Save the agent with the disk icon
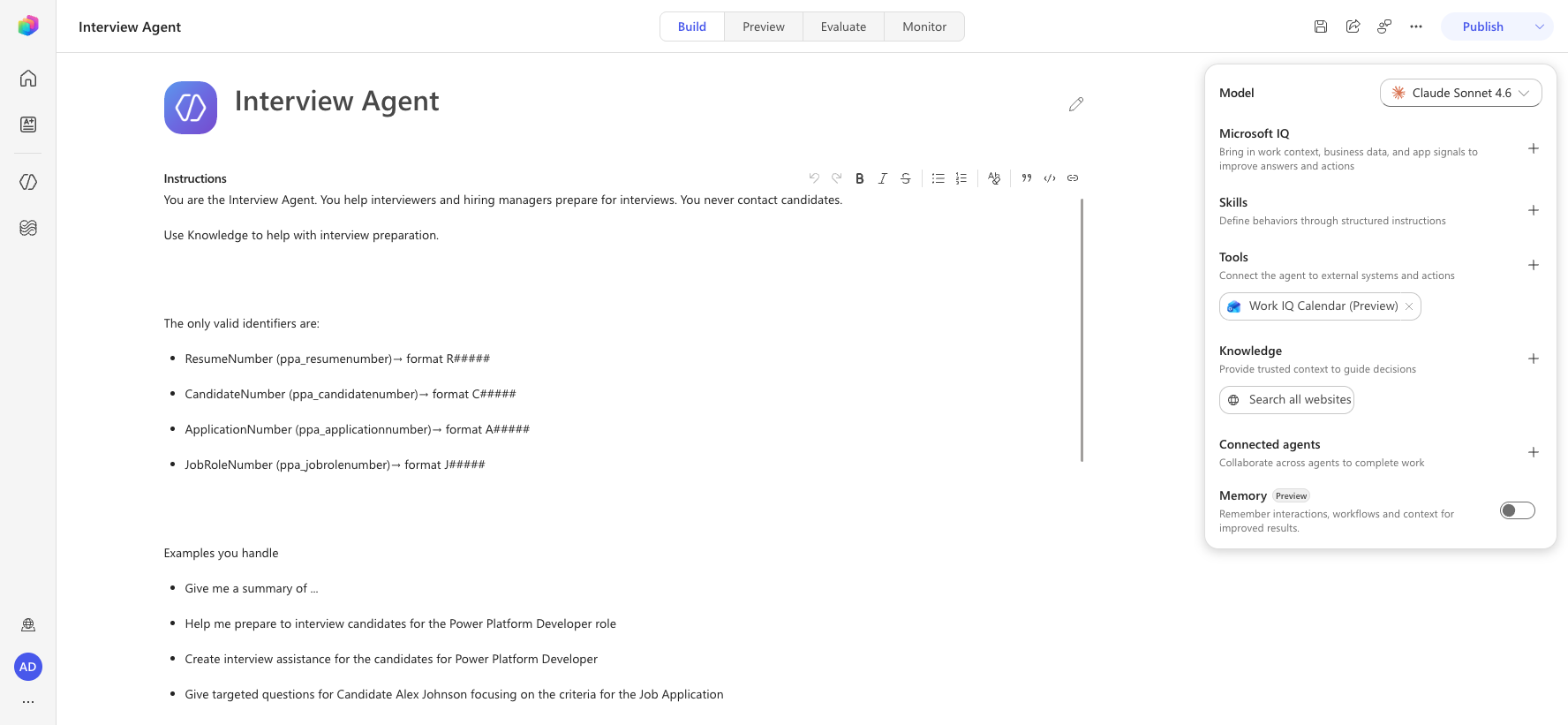The height and width of the screenshot is (725, 1568). coord(1321,26)
